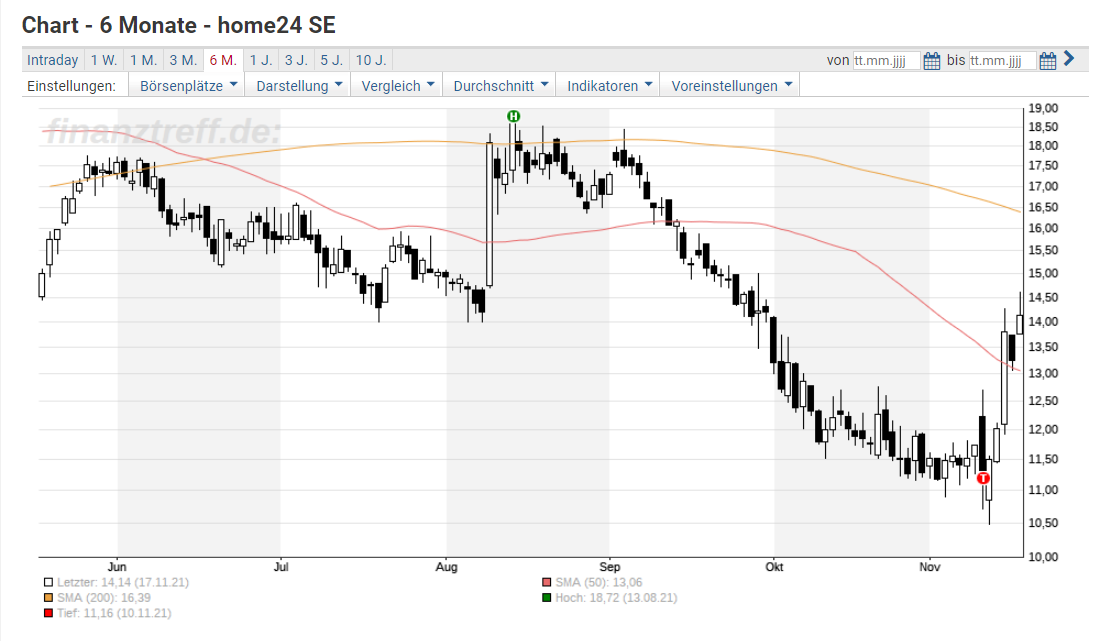
Task: Click the '10,00' price axis label
Action: (1043, 557)
